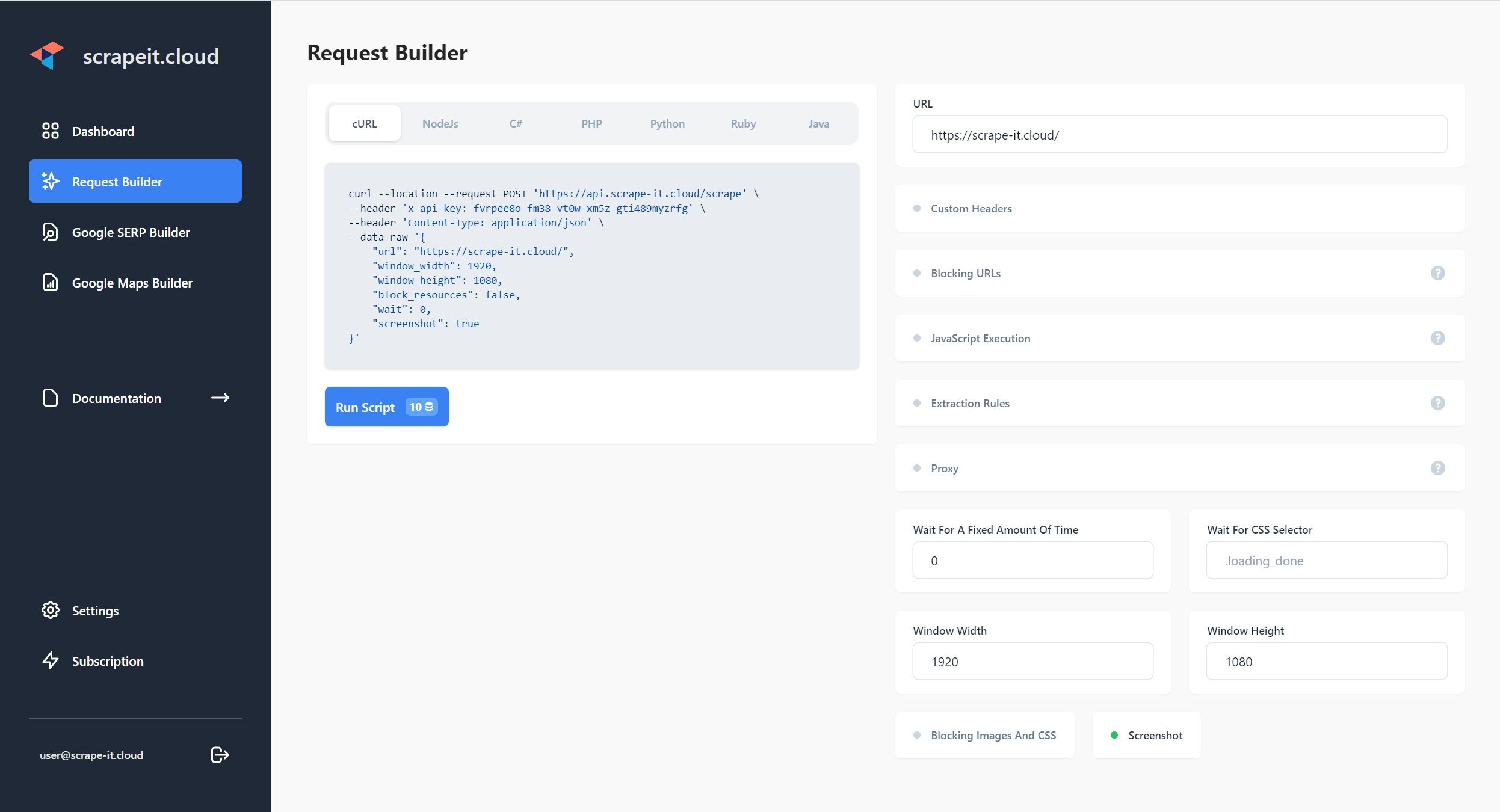This screenshot has height=812, width=1500.
Task: Switch to the C# tab
Action: click(x=516, y=123)
